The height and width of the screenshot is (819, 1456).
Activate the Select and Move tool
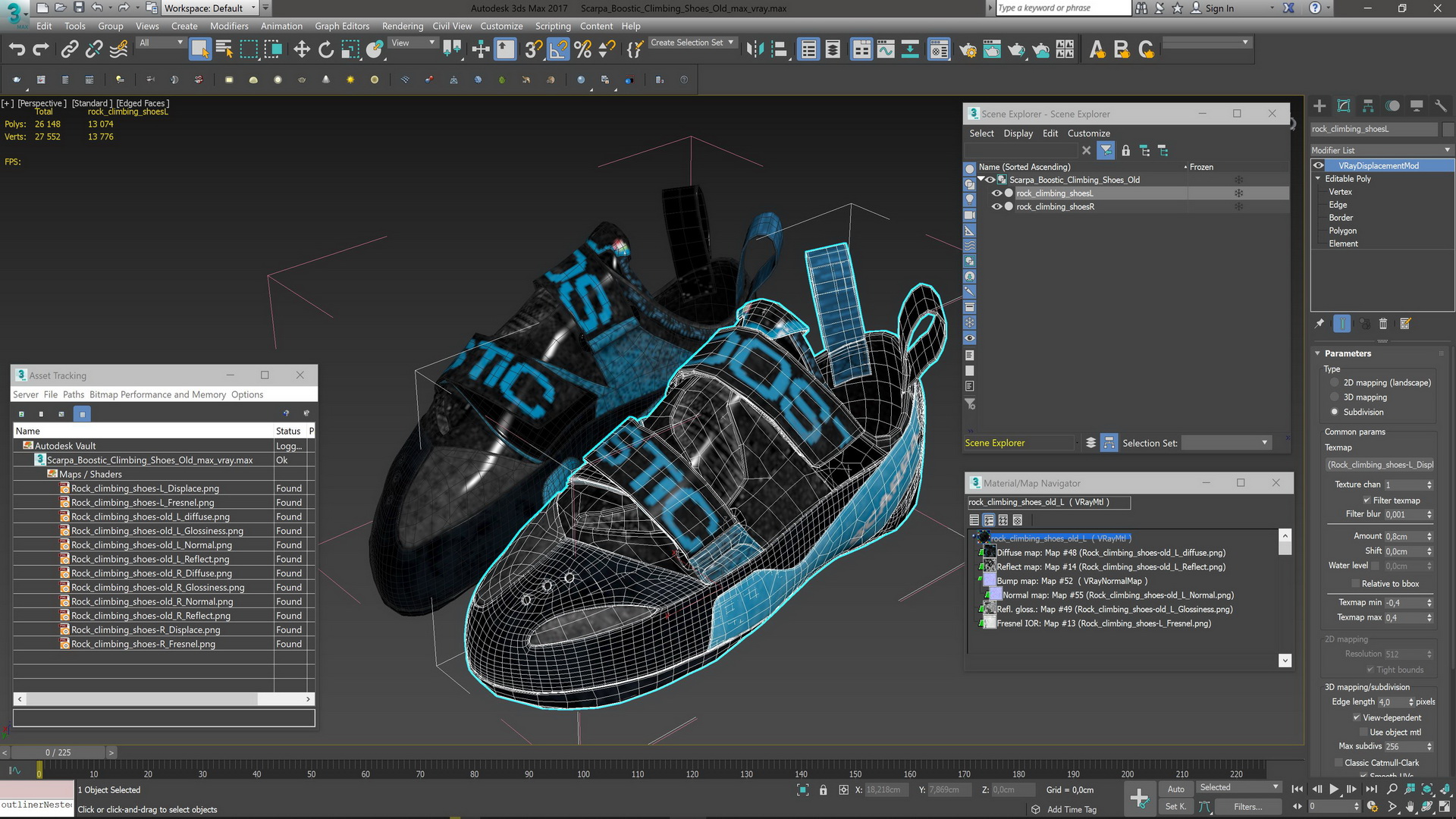pyautogui.click(x=302, y=50)
